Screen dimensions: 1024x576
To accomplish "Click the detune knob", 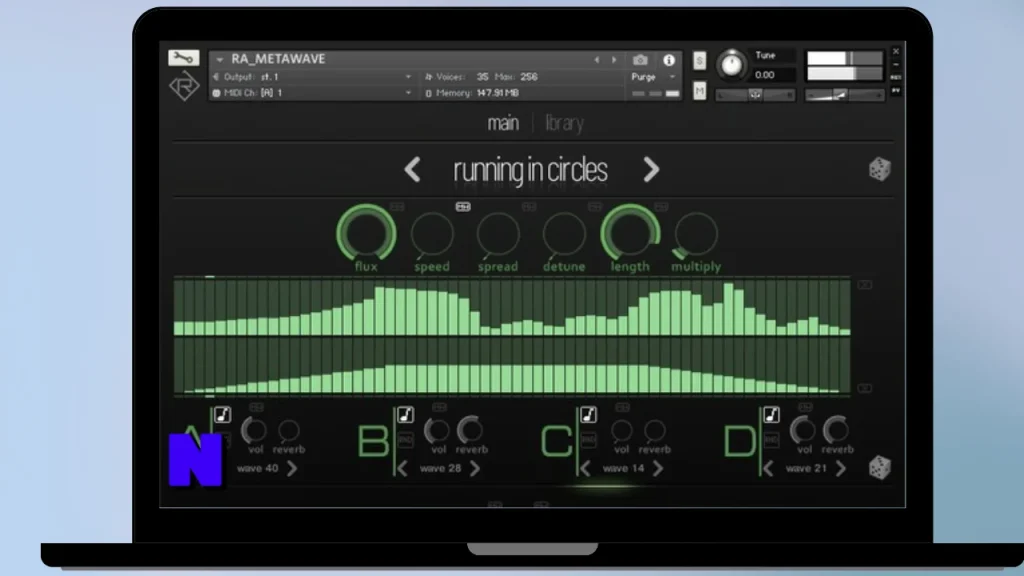I will pyautogui.click(x=564, y=234).
